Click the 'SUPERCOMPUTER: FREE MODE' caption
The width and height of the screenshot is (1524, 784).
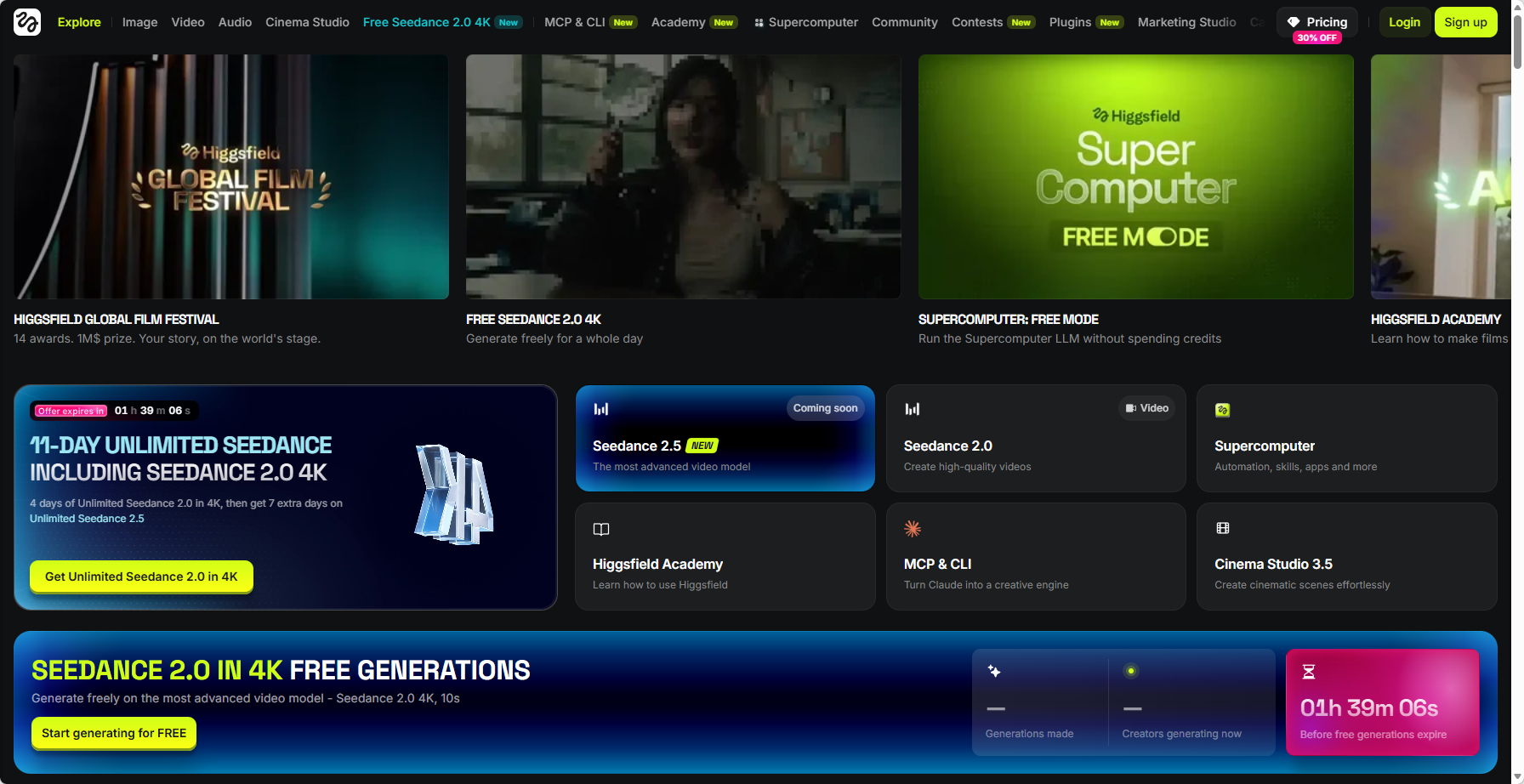pyautogui.click(x=1009, y=320)
